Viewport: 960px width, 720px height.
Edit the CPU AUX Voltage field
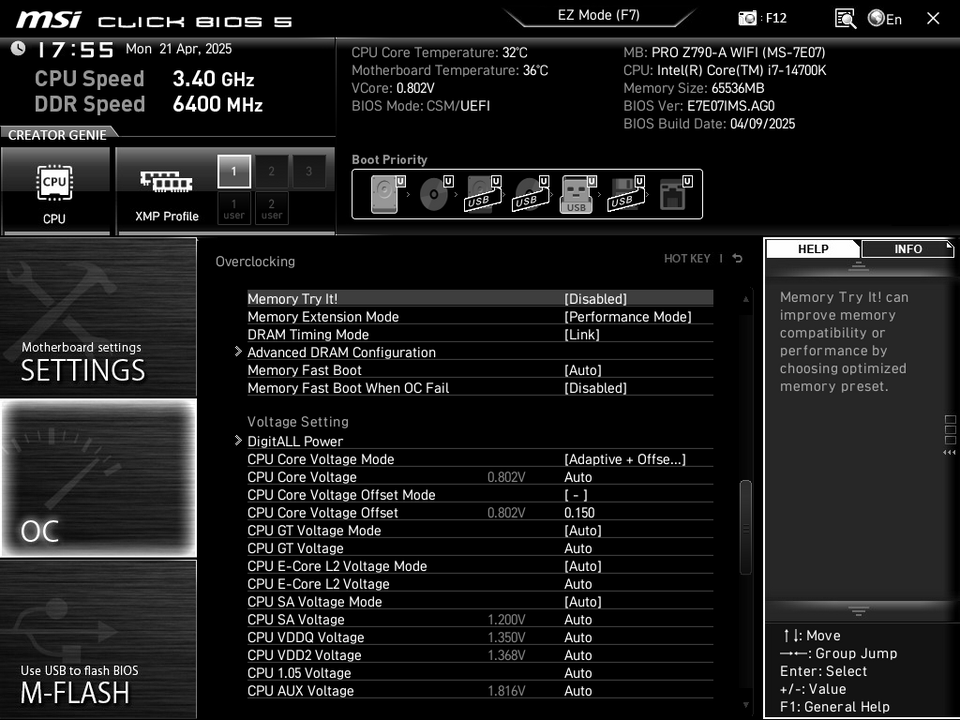578,690
